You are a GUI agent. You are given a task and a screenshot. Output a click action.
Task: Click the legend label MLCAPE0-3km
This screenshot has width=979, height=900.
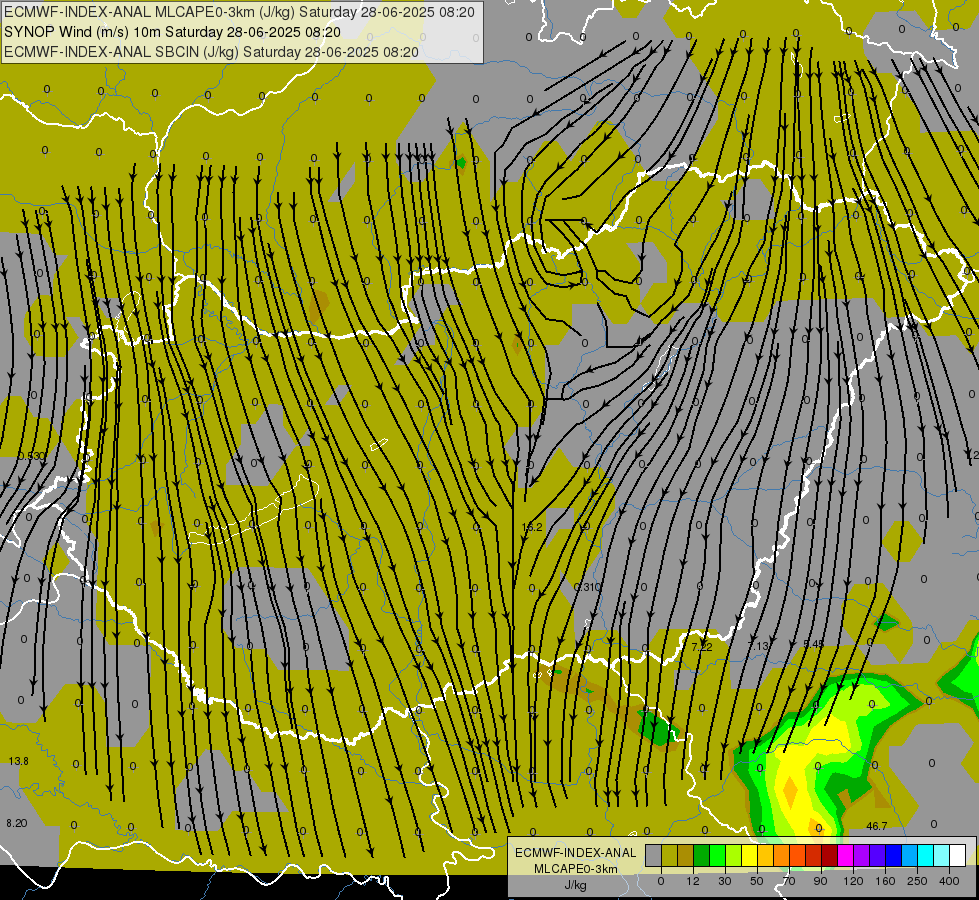[576, 869]
